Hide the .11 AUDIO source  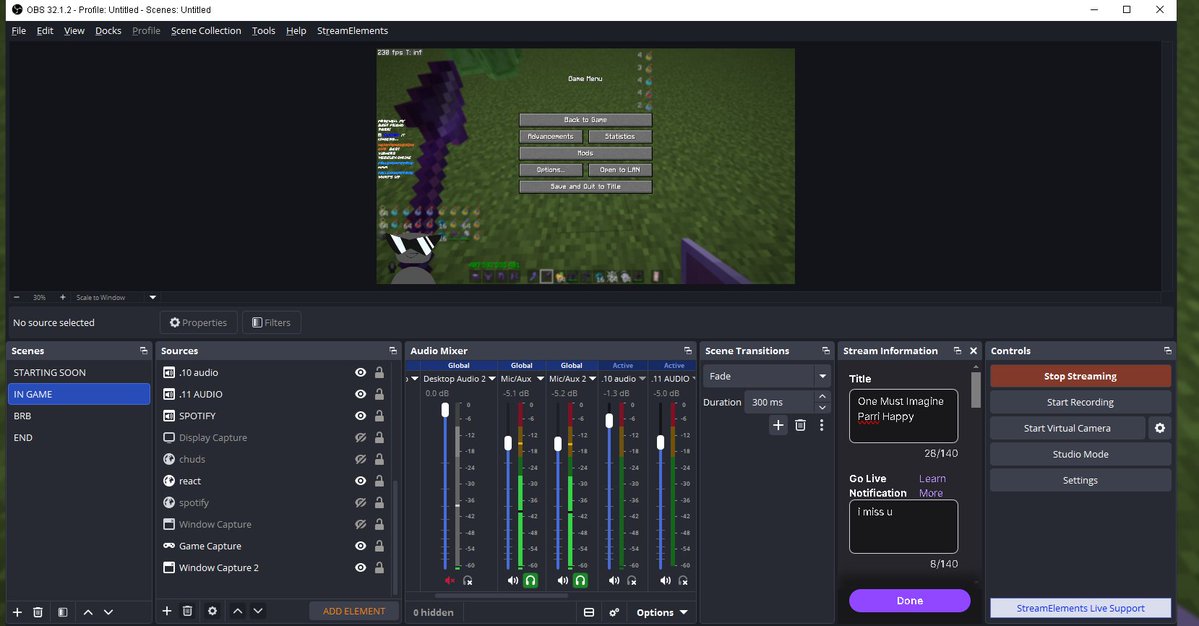click(360, 394)
